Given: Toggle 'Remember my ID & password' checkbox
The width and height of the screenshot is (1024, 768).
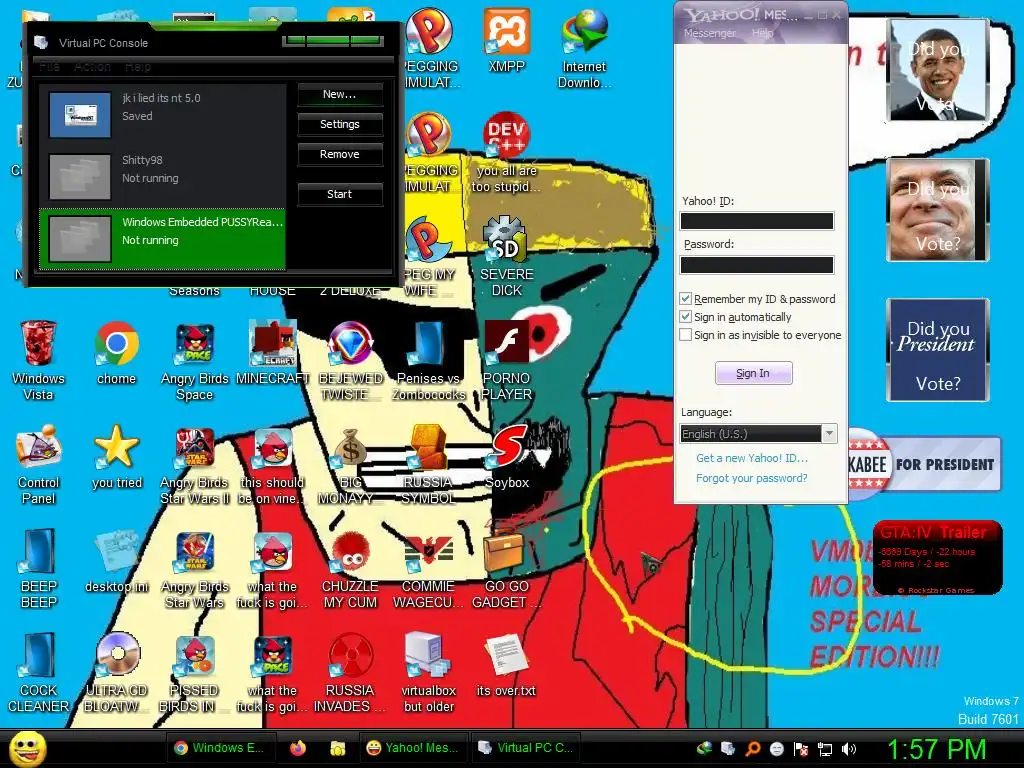Looking at the screenshot, I should (x=685, y=298).
